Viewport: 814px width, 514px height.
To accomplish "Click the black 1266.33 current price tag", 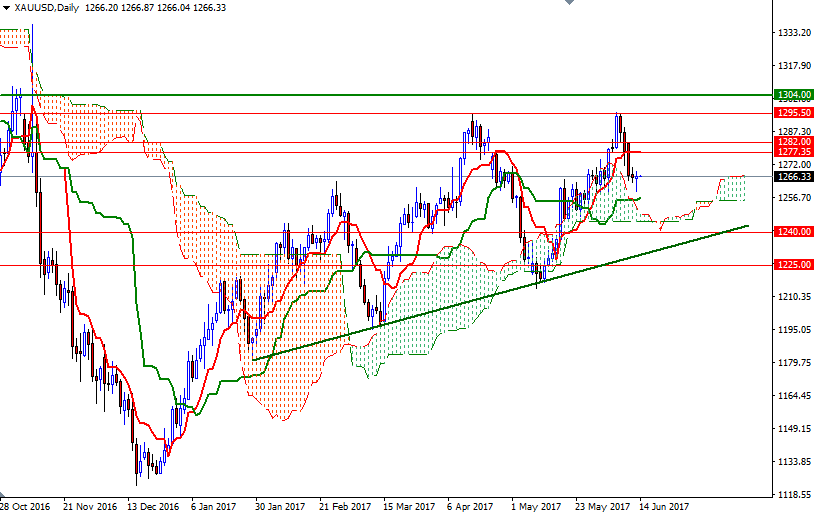I will click(x=792, y=177).
